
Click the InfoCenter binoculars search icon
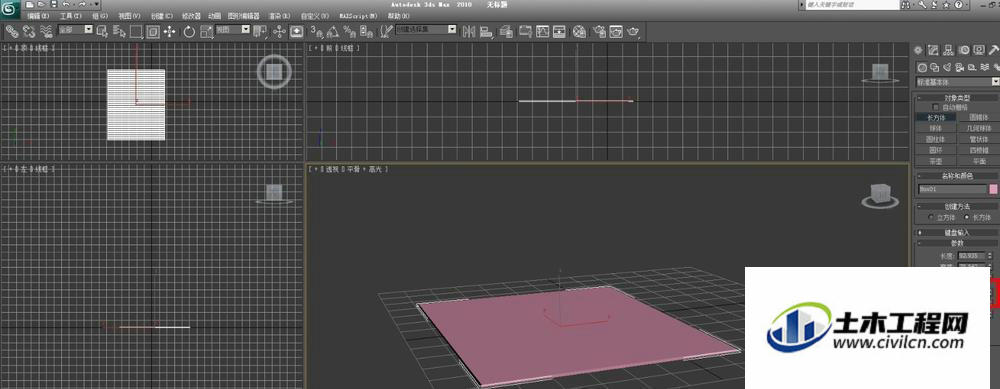tap(906, 4)
